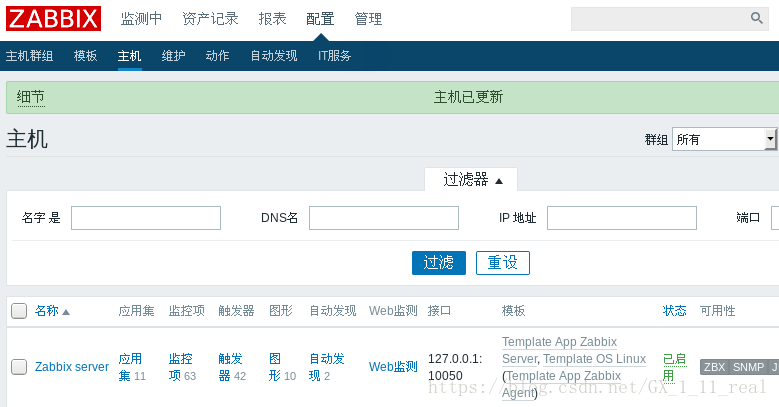Click the ZBX availability badge
Screen dimensions: 779x407
[x=714, y=367]
